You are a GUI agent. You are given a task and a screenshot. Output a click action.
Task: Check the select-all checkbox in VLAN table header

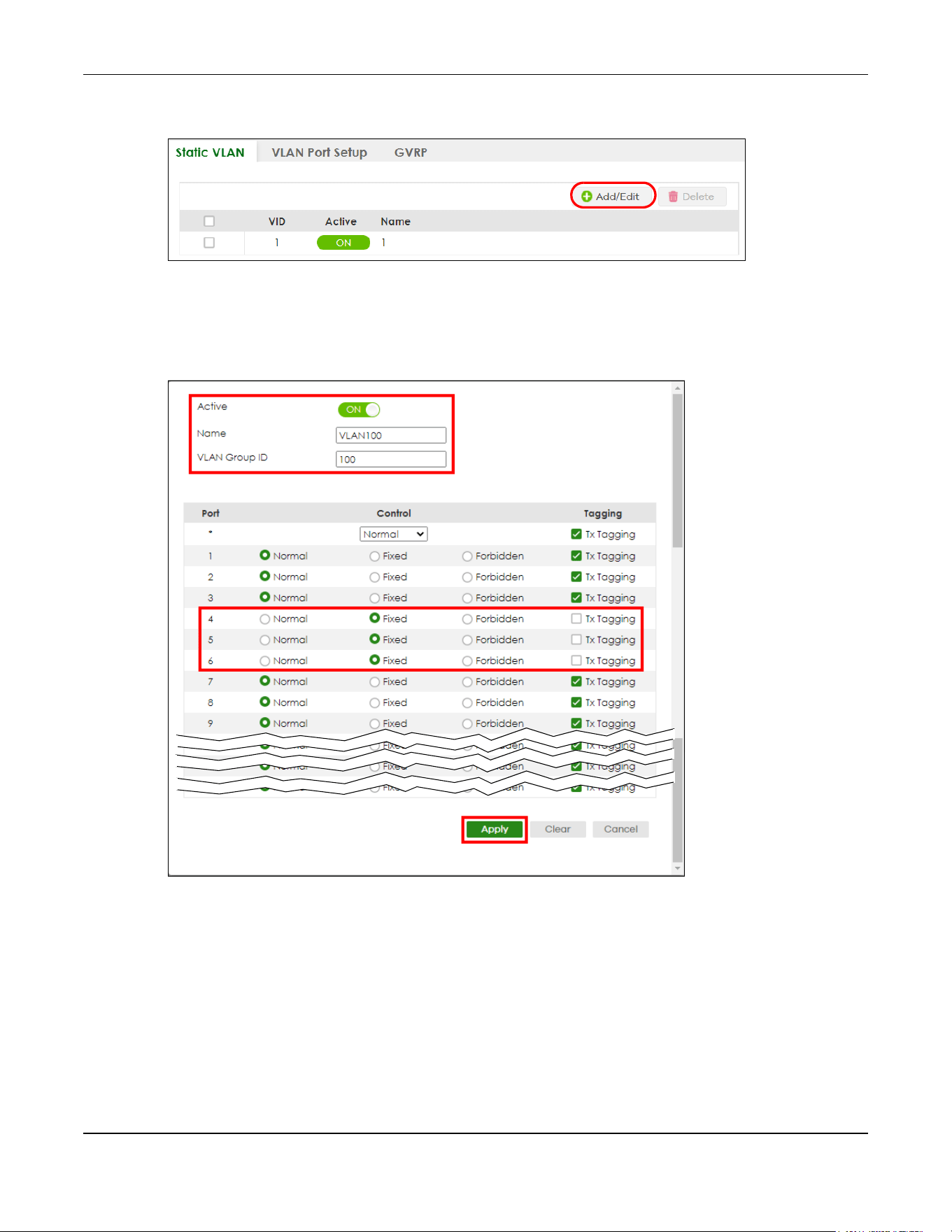pos(209,221)
